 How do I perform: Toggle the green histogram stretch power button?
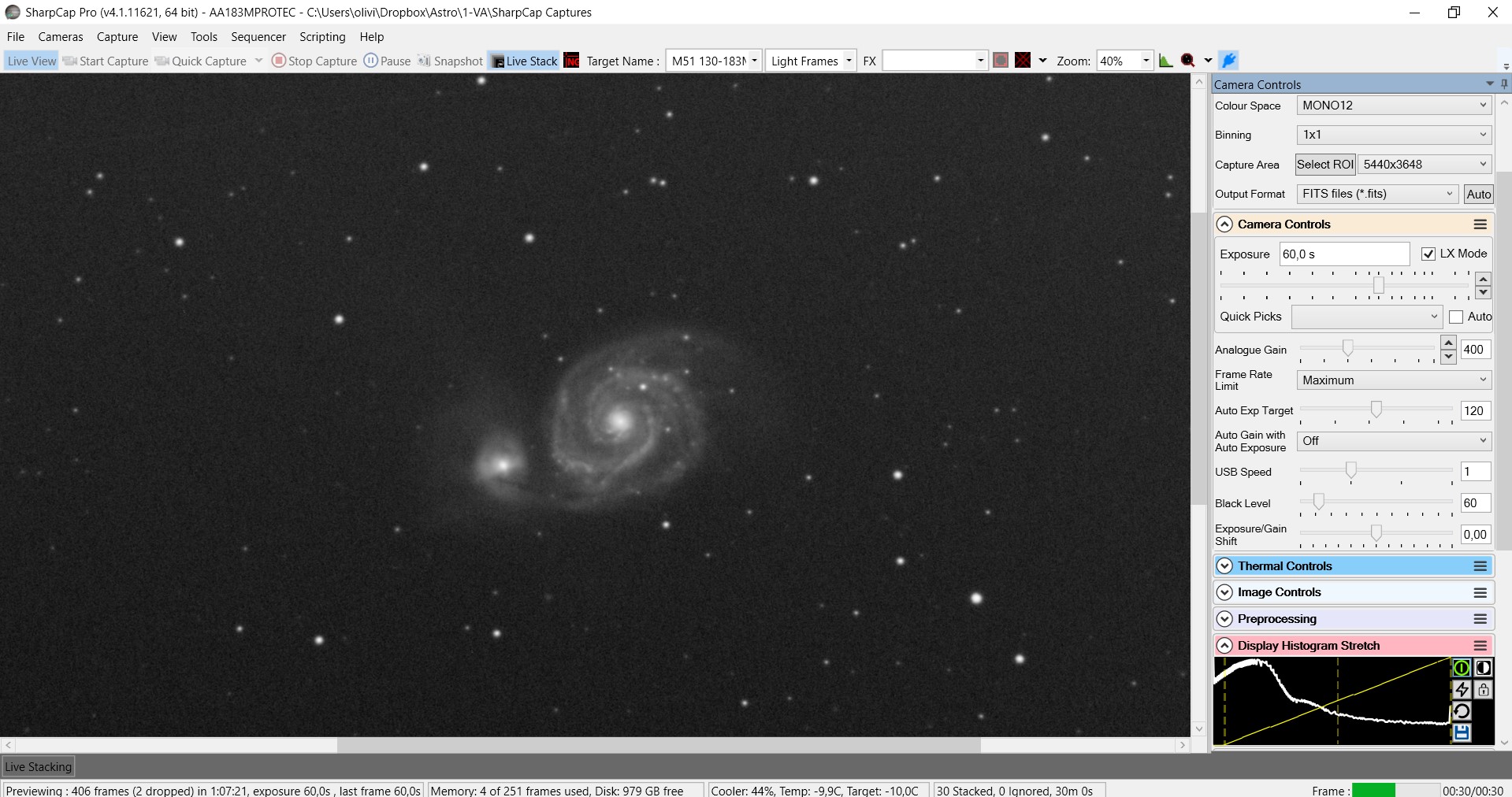[1462, 668]
